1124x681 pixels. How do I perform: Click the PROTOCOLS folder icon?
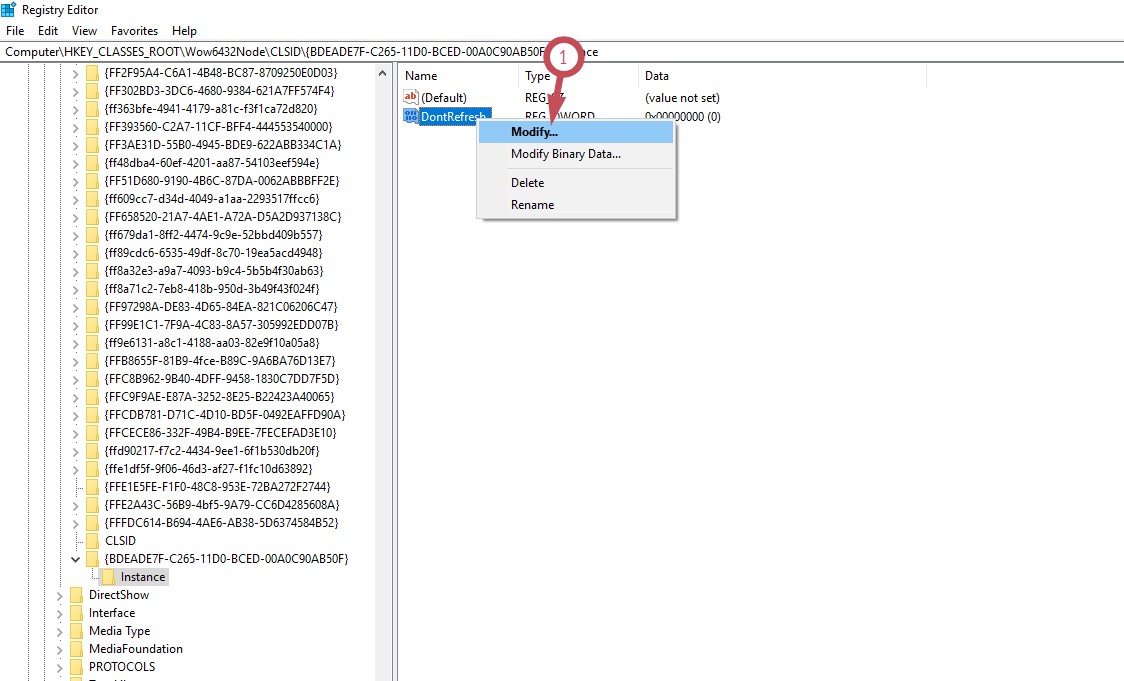[x=76, y=667]
